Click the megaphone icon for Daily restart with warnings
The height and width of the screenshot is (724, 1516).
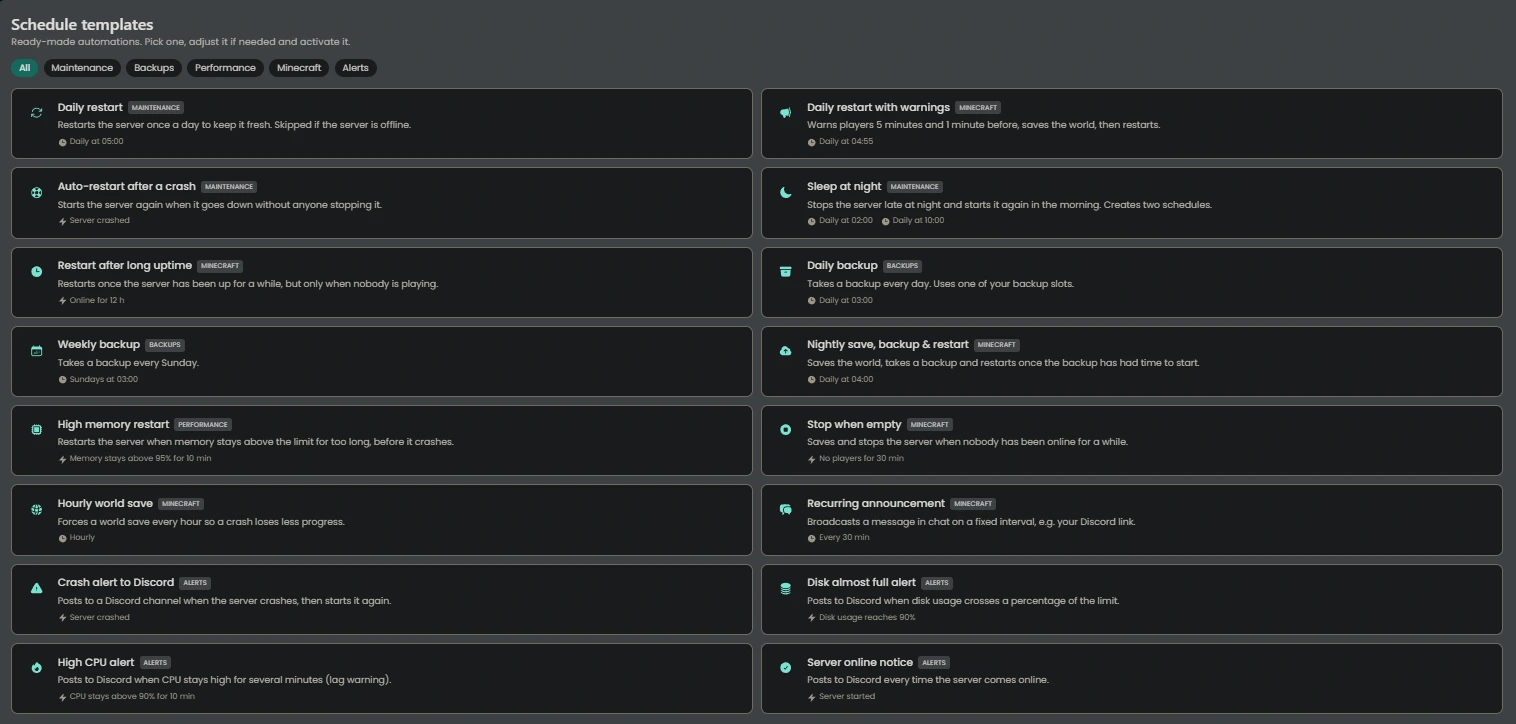pyautogui.click(x=786, y=113)
